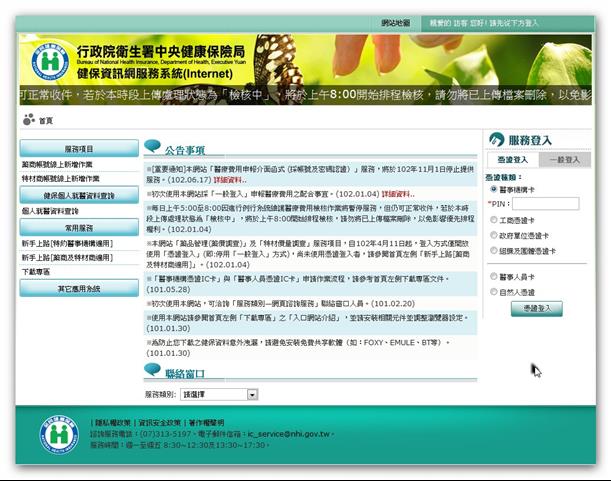
Task: Open the 下載專區 sidebar link
Action: (x=37, y=272)
